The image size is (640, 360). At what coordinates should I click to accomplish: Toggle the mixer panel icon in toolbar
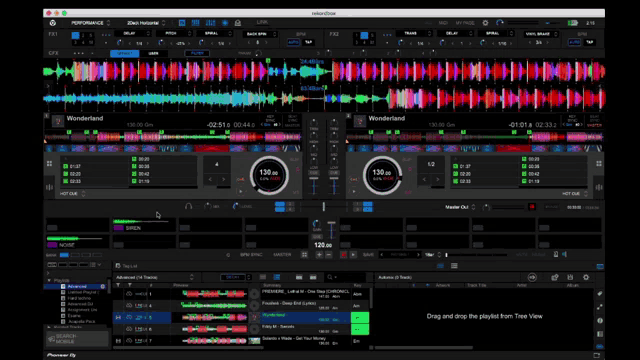click(210, 23)
